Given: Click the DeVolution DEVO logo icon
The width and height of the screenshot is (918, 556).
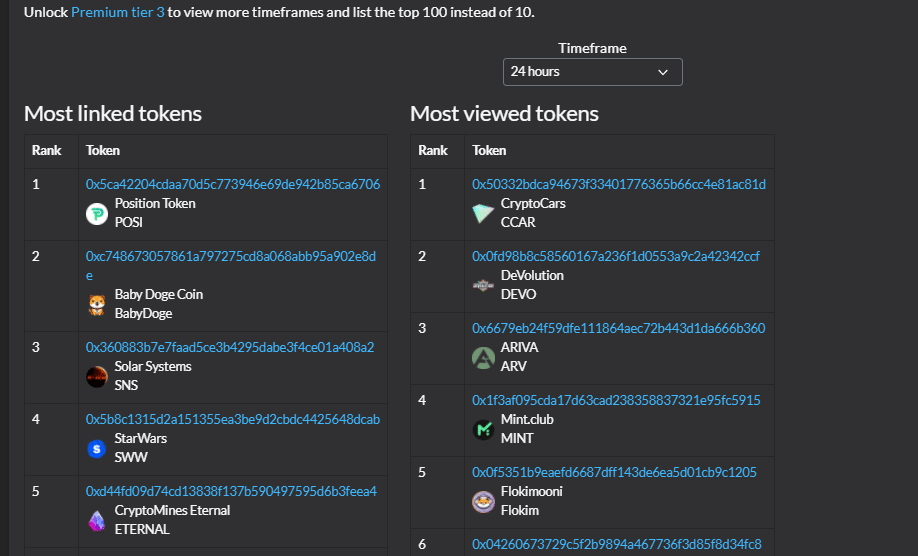Looking at the screenshot, I should (483, 286).
